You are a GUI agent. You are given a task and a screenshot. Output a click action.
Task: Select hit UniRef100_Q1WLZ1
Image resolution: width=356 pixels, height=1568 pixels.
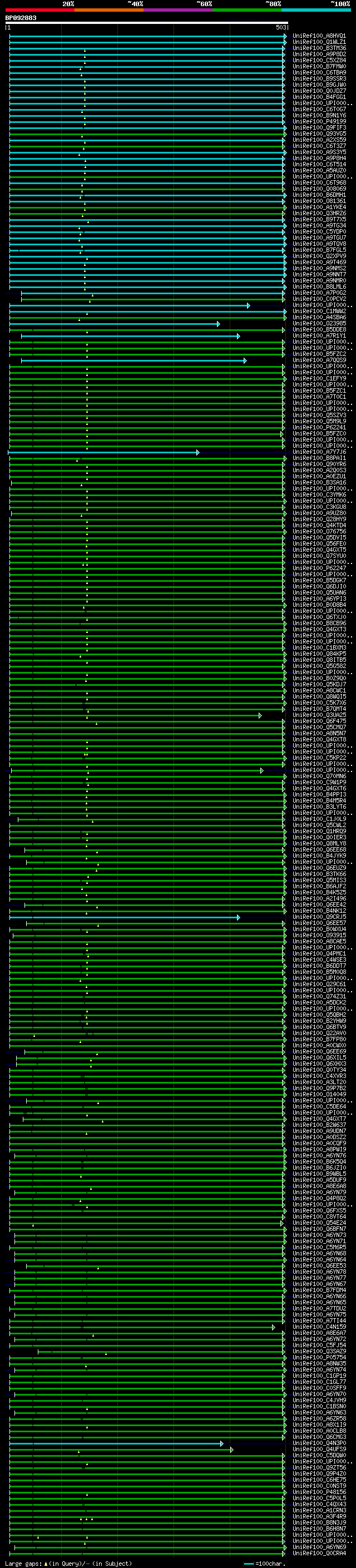click(319, 42)
